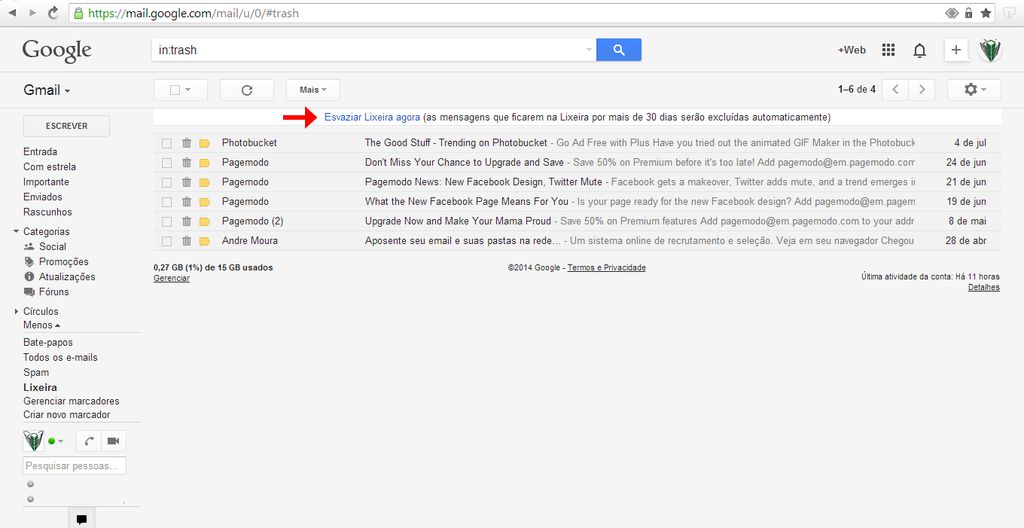
Task: Select the Photobucket message checkbox
Action: (x=167, y=143)
